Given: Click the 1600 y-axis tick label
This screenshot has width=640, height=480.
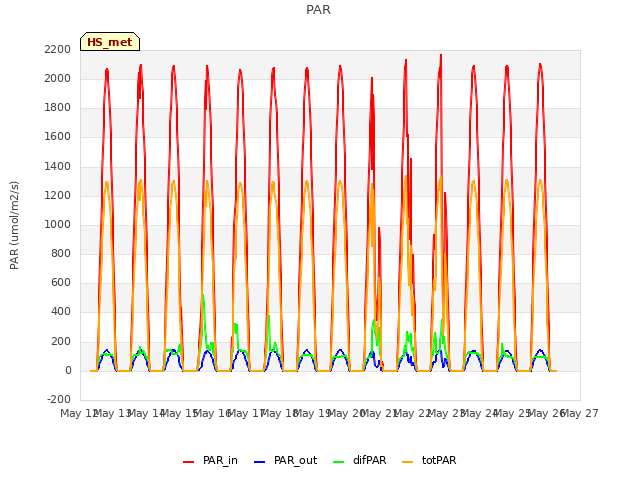Looking at the screenshot, I should click(x=58, y=137).
